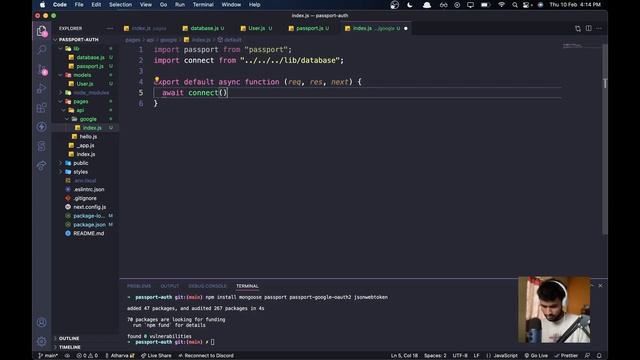Screen dimensions: 640x360
Task: Collapse the lib folder
Action: point(60,49)
